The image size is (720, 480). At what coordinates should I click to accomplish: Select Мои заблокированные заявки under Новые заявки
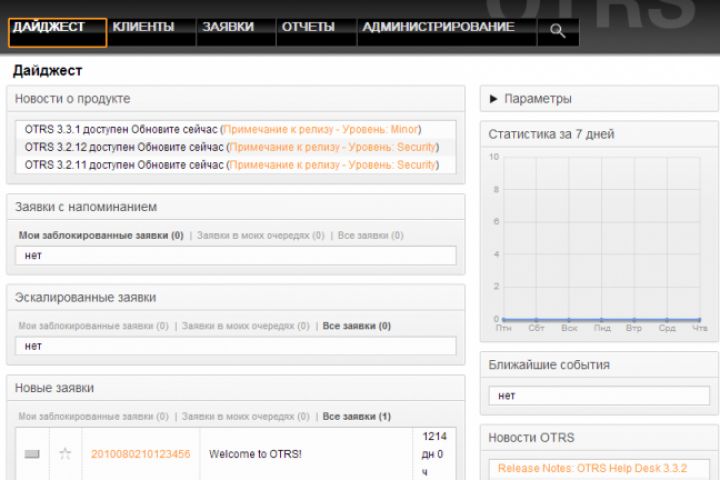93,417
